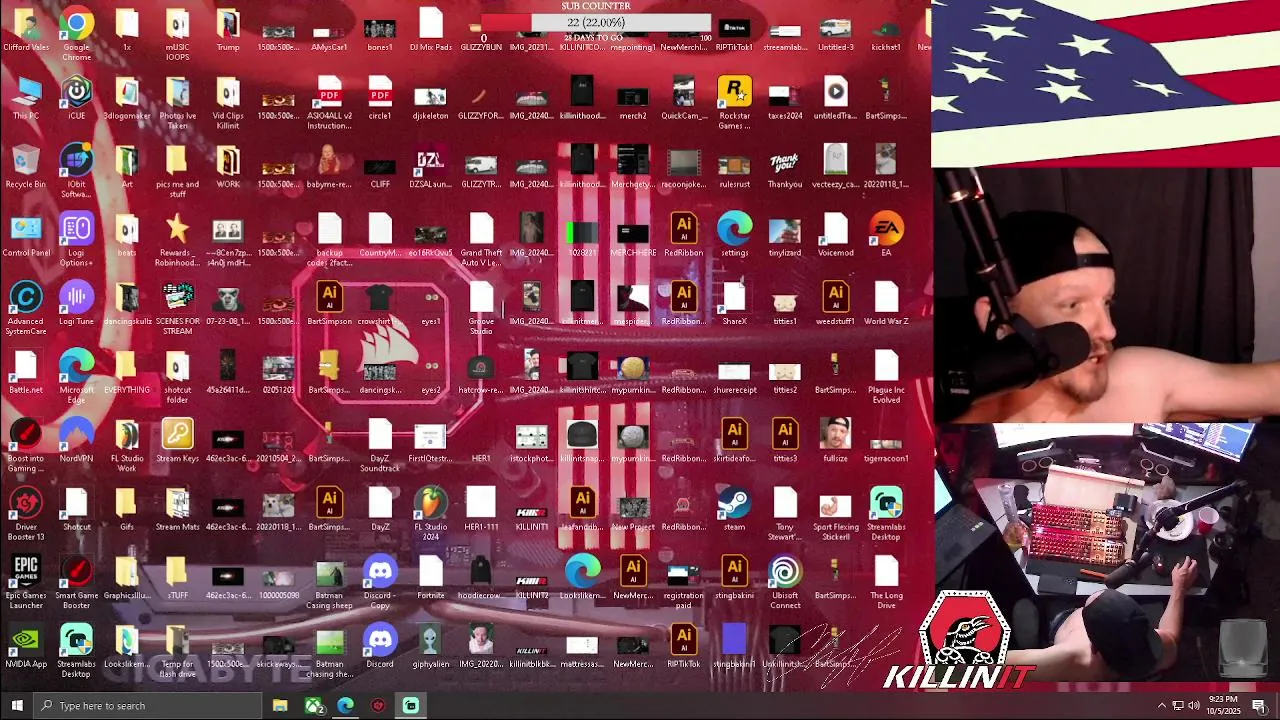The width and height of the screenshot is (1280, 720).
Task: Open the Advanced SystemCare shortcut
Action: pyautogui.click(x=25, y=307)
